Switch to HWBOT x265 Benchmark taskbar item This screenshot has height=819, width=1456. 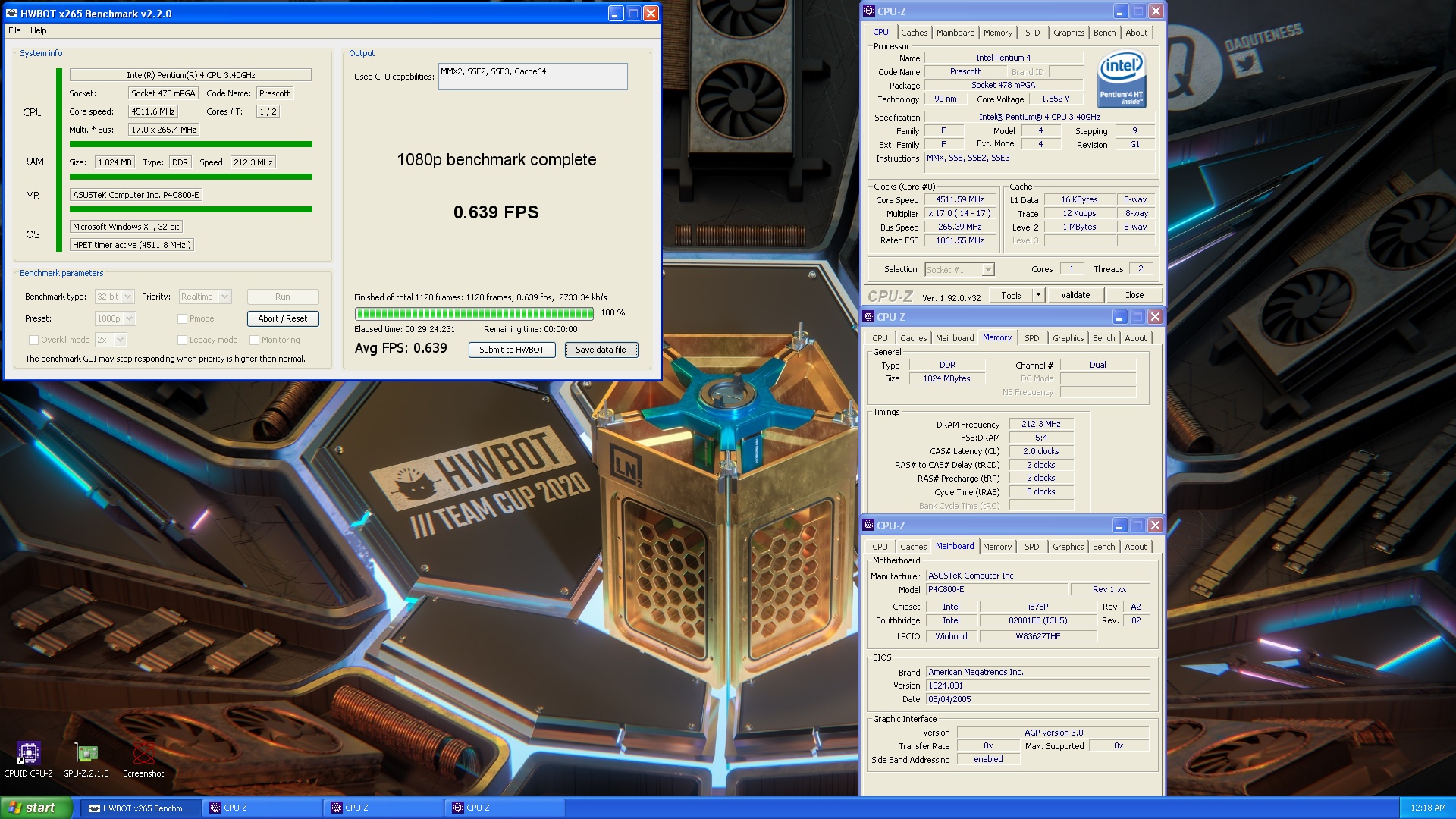point(141,808)
